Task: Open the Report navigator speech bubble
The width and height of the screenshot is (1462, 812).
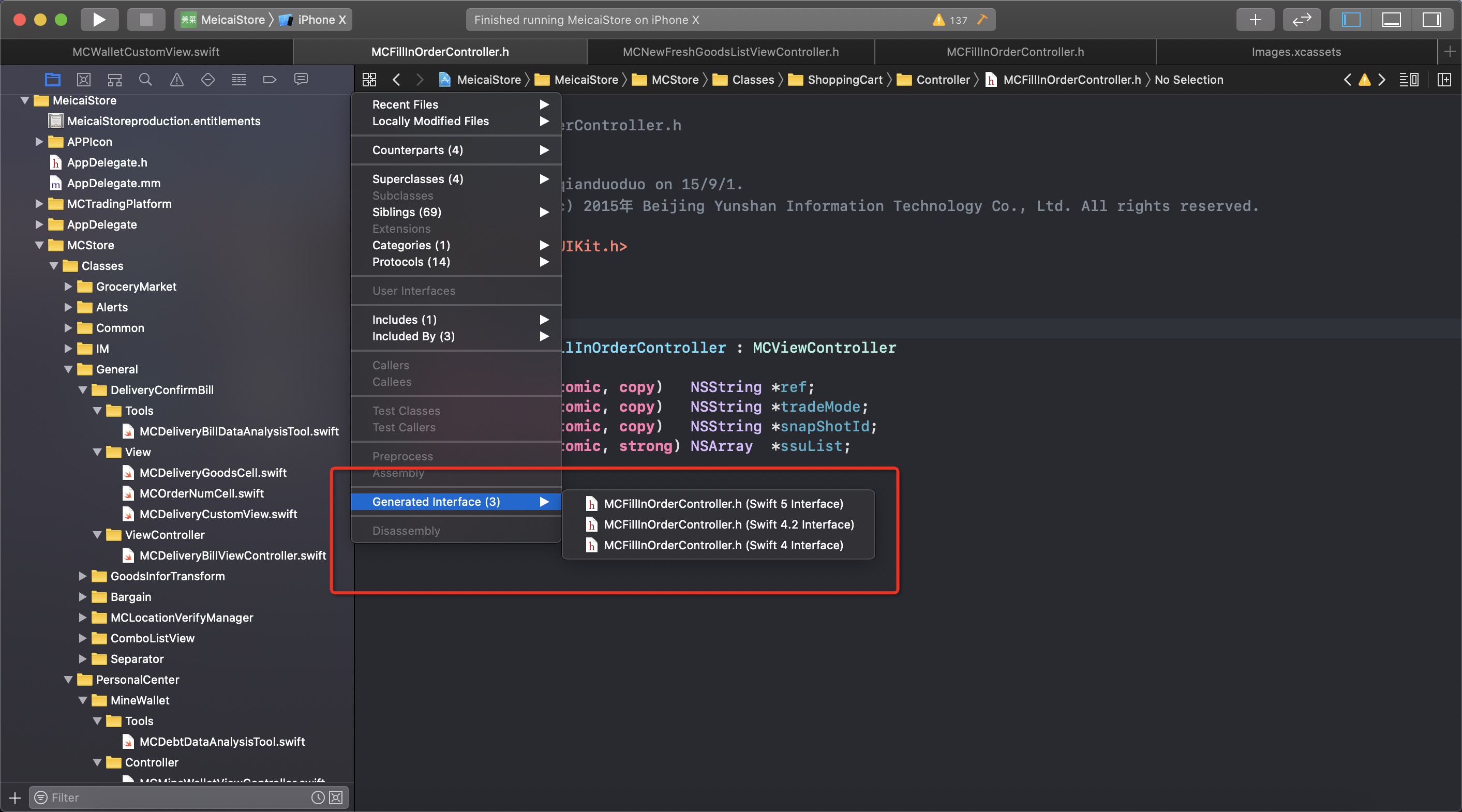Action: (301, 80)
